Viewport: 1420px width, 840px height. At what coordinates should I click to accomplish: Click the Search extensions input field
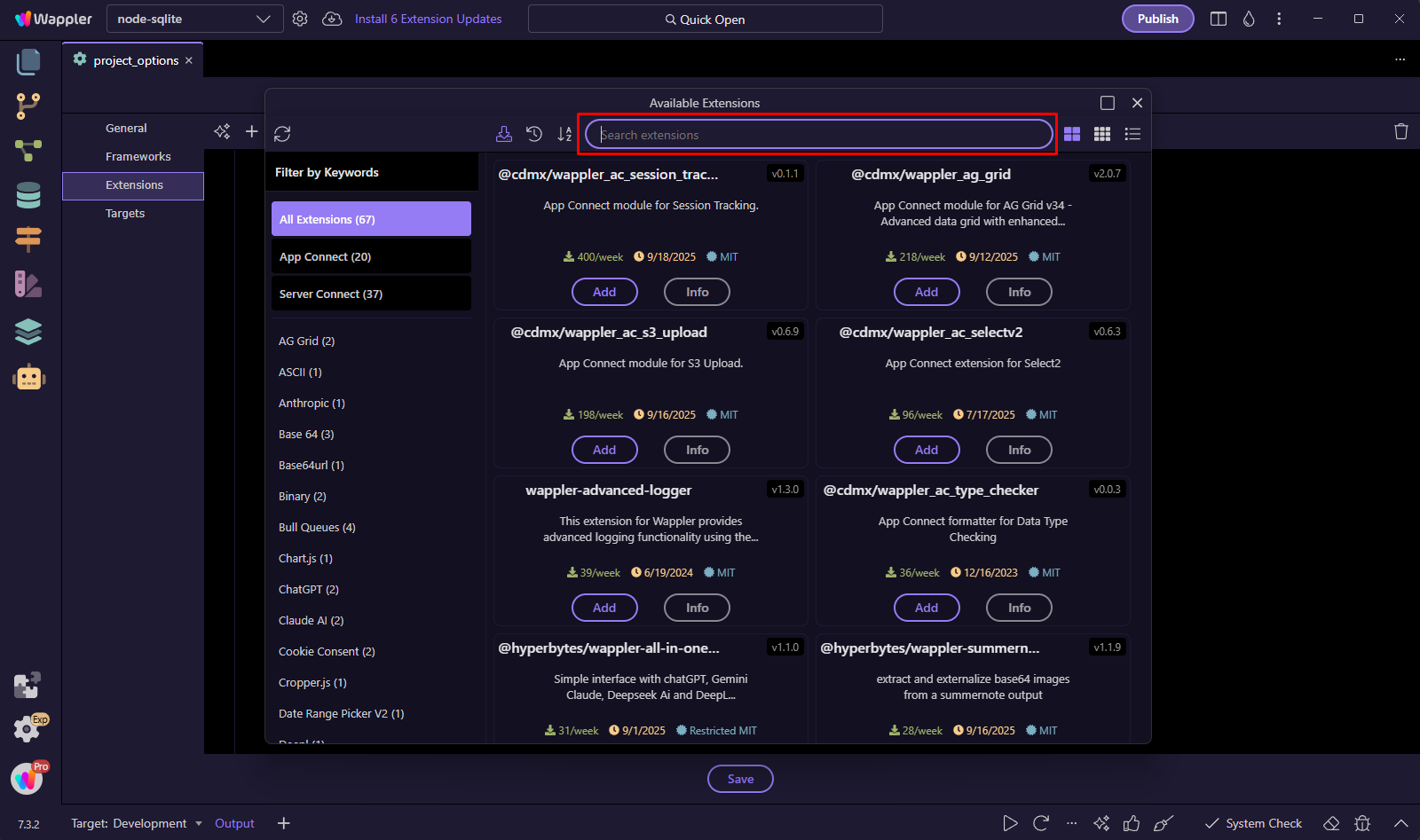[x=818, y=135]
